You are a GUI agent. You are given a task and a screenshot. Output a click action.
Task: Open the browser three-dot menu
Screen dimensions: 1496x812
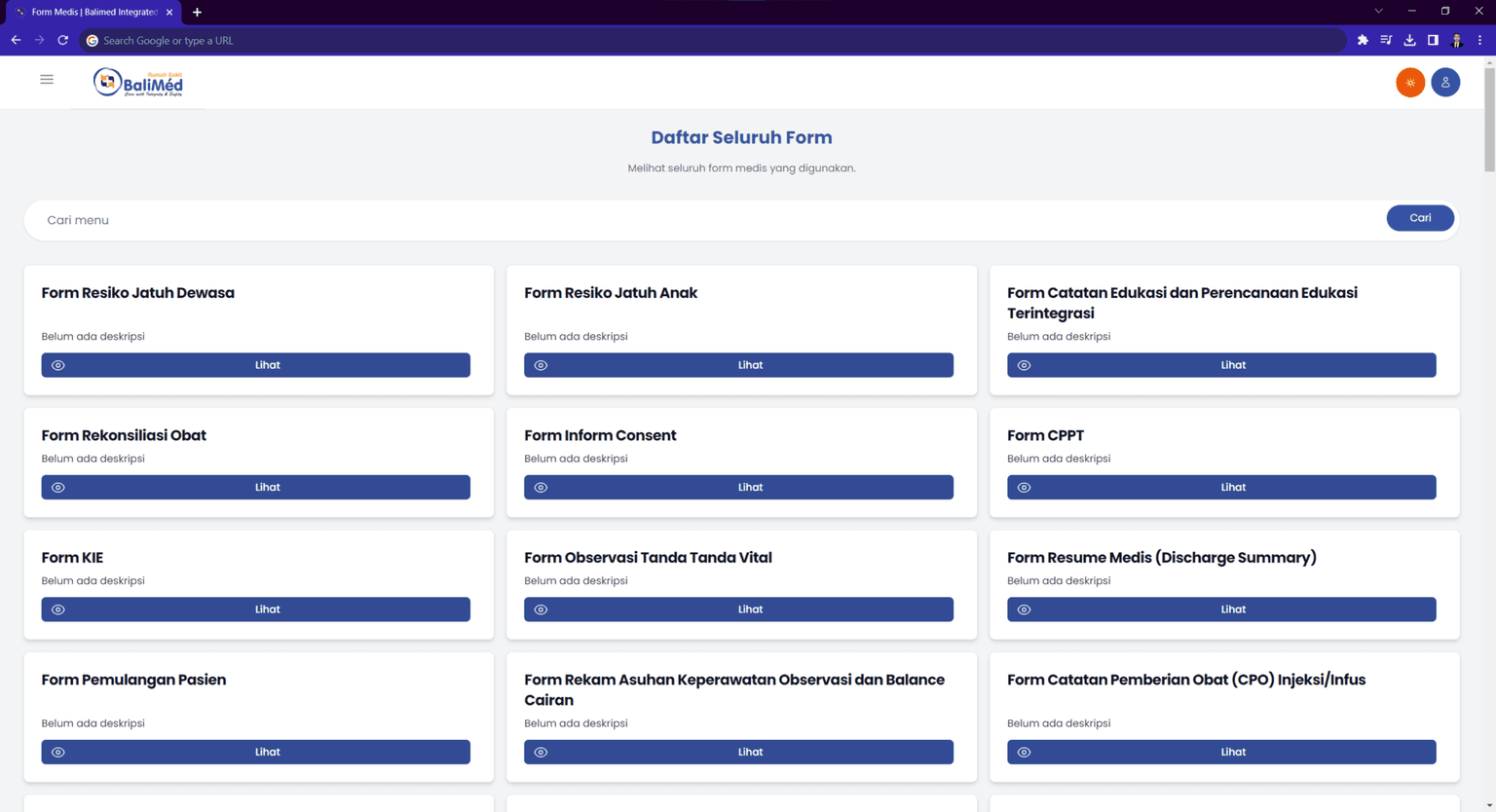(1481, 40)
